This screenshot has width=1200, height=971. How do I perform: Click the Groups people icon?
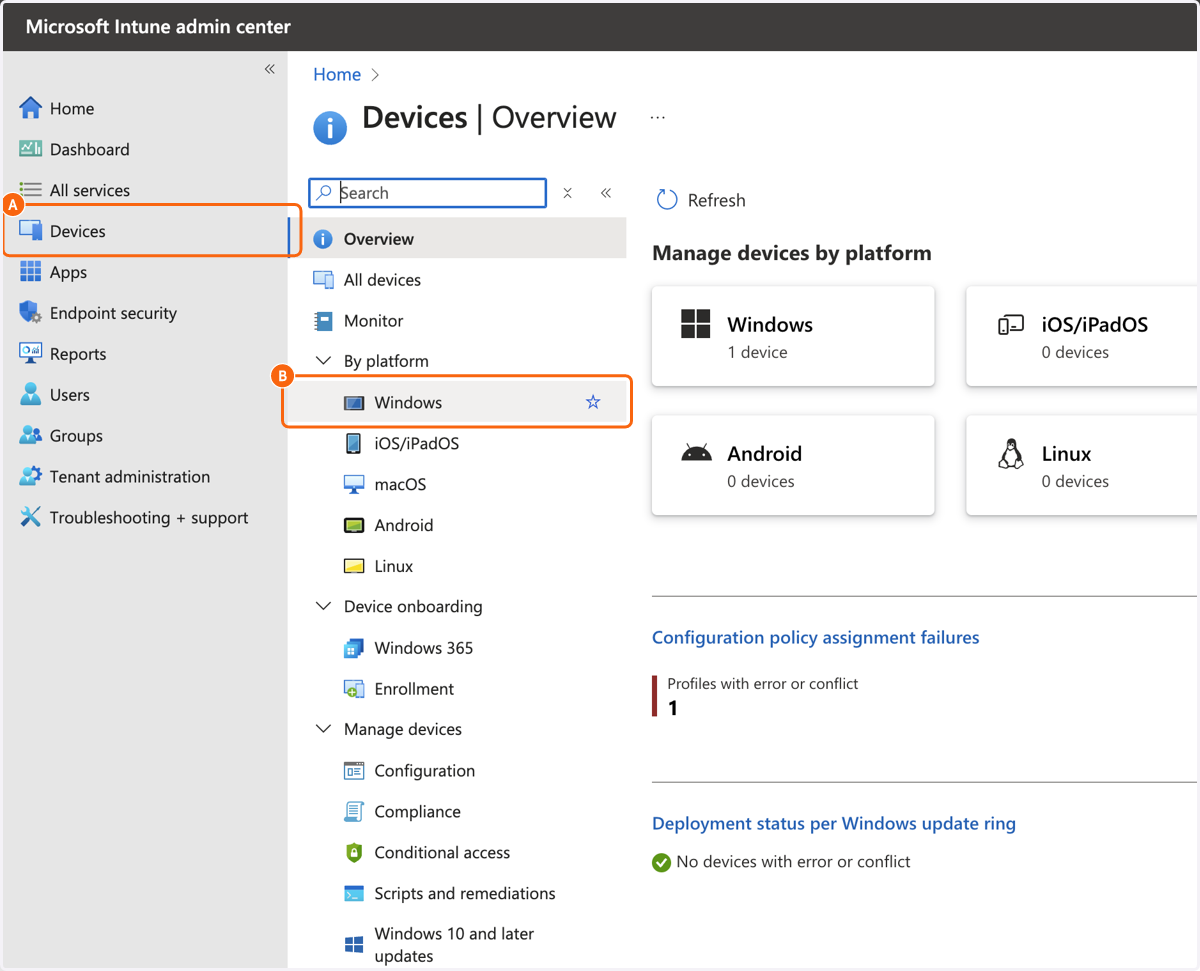click(31, 436)
